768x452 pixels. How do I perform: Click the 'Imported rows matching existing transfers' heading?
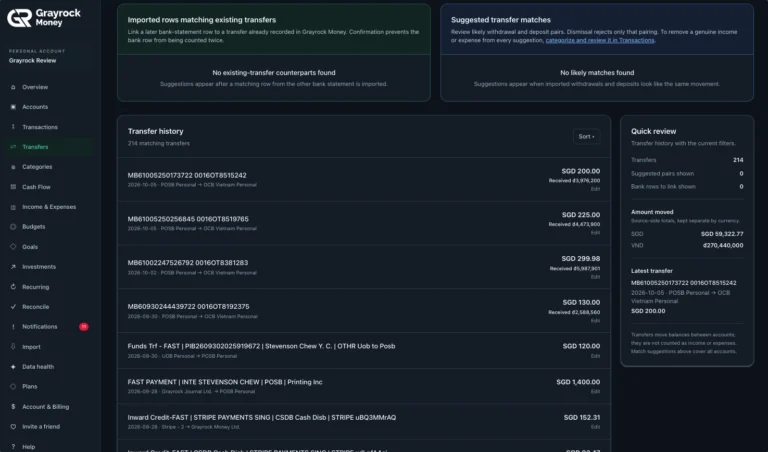202,20
